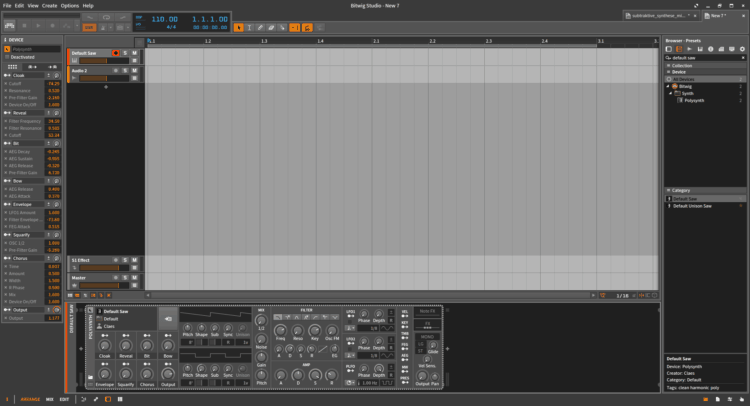The width and height of the screenshot is (750, 406).
Task: Open the Help menu
Action: pos(88,6)
